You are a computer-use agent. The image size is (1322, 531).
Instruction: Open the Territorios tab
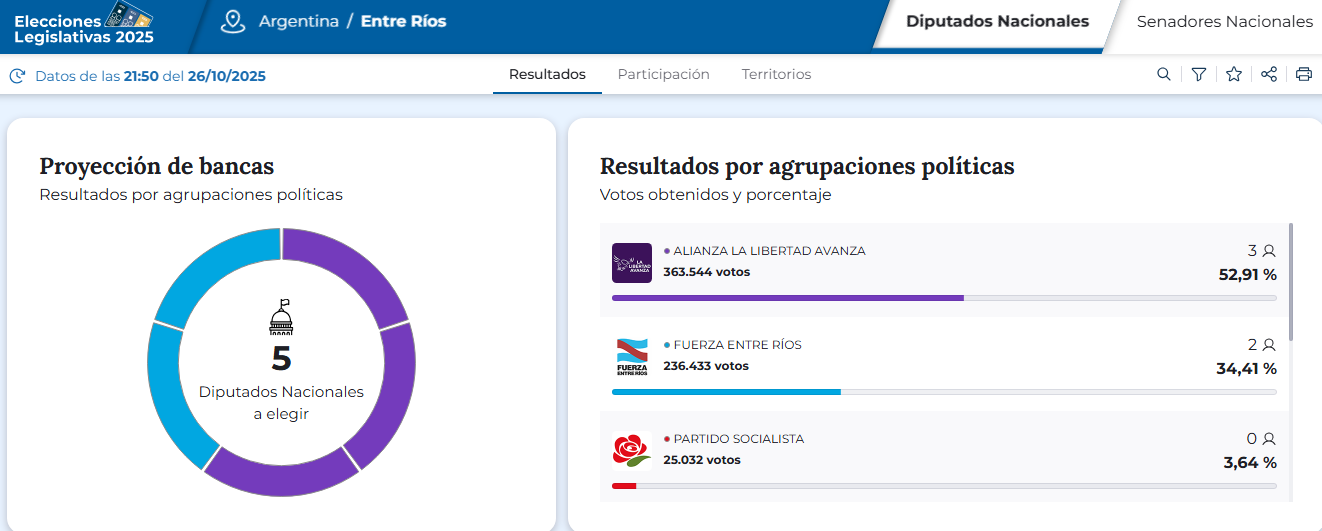[x=776, y=74]
